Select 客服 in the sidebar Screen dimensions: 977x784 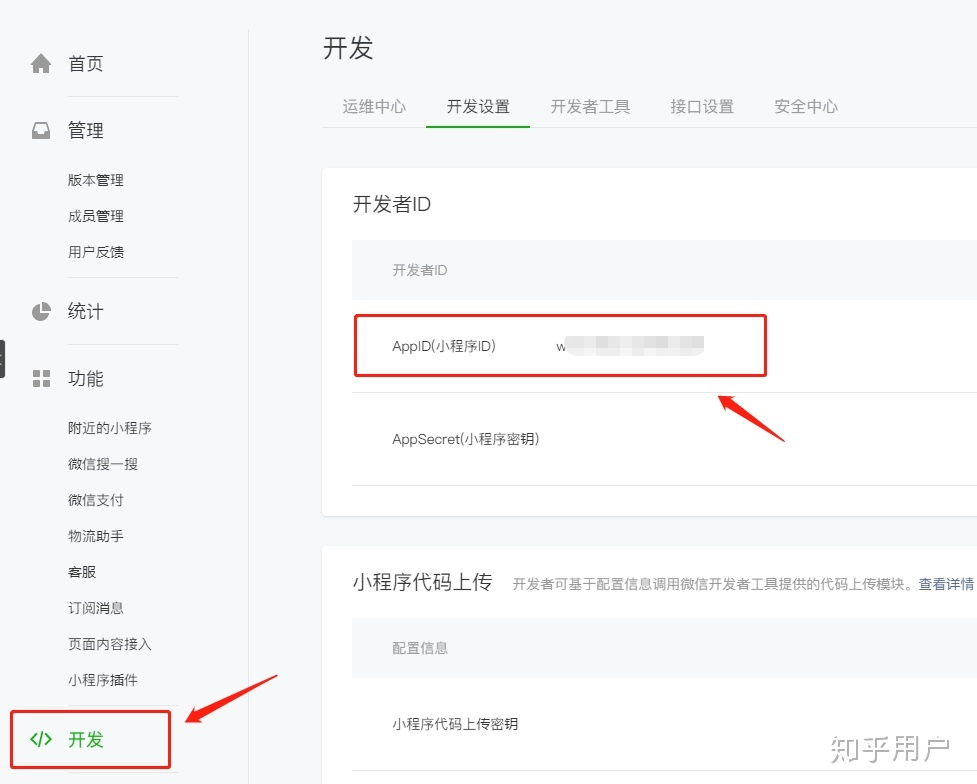click(x=82, y=572)
